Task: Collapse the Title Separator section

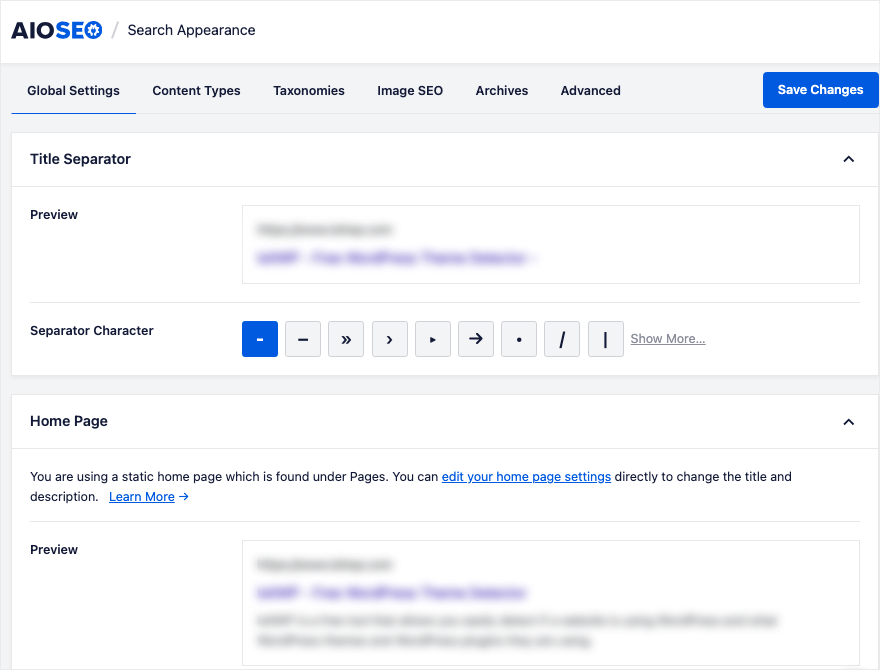Action: click(849, 159)
